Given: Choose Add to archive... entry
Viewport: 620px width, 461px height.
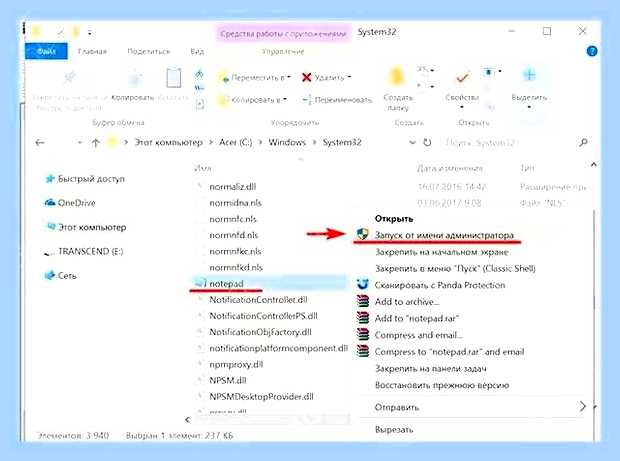Looking at the screenshot, I should point(407,302).
